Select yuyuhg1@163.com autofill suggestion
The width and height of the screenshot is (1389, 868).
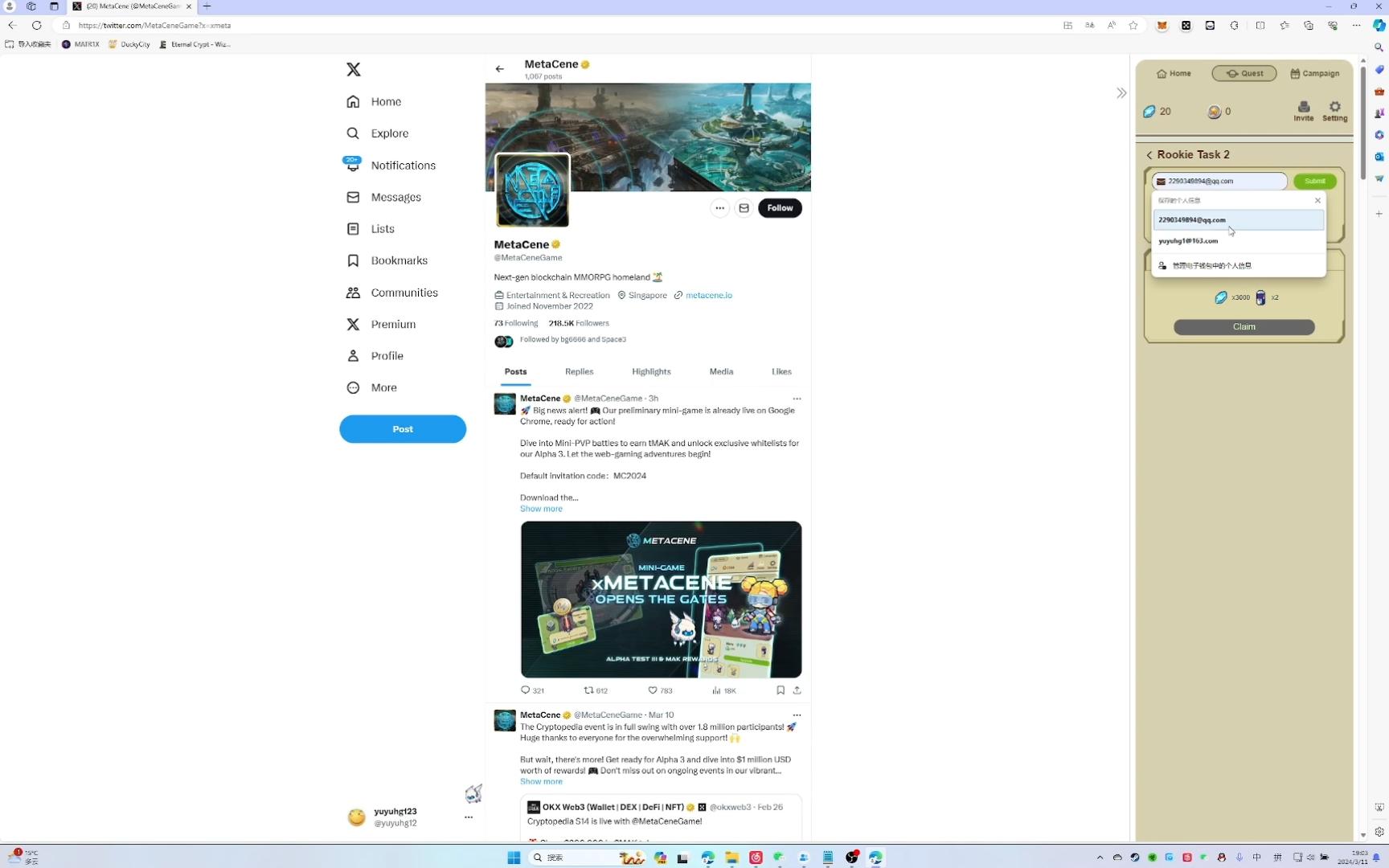pyautogui.click(x=1238, y=241)
